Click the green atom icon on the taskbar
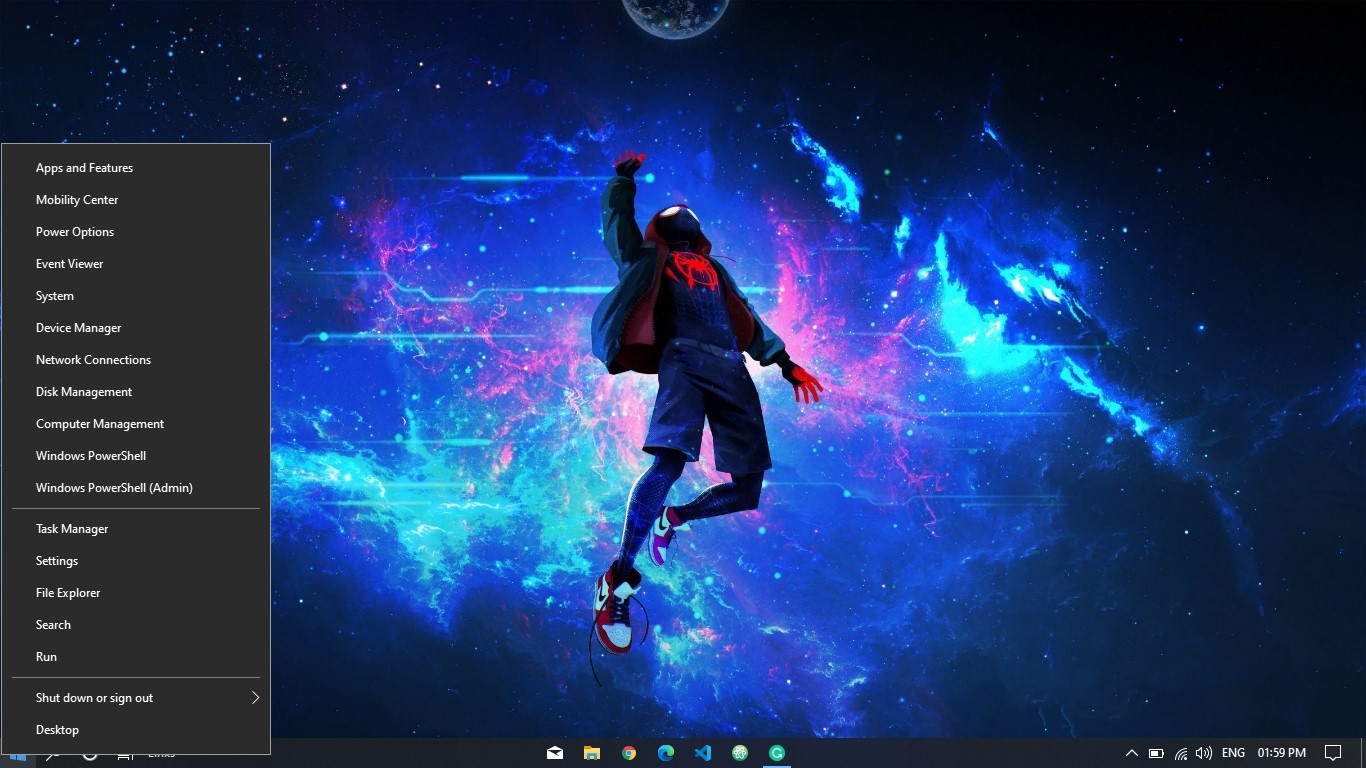Viewport: 1366px width, 768px height. 740,753
